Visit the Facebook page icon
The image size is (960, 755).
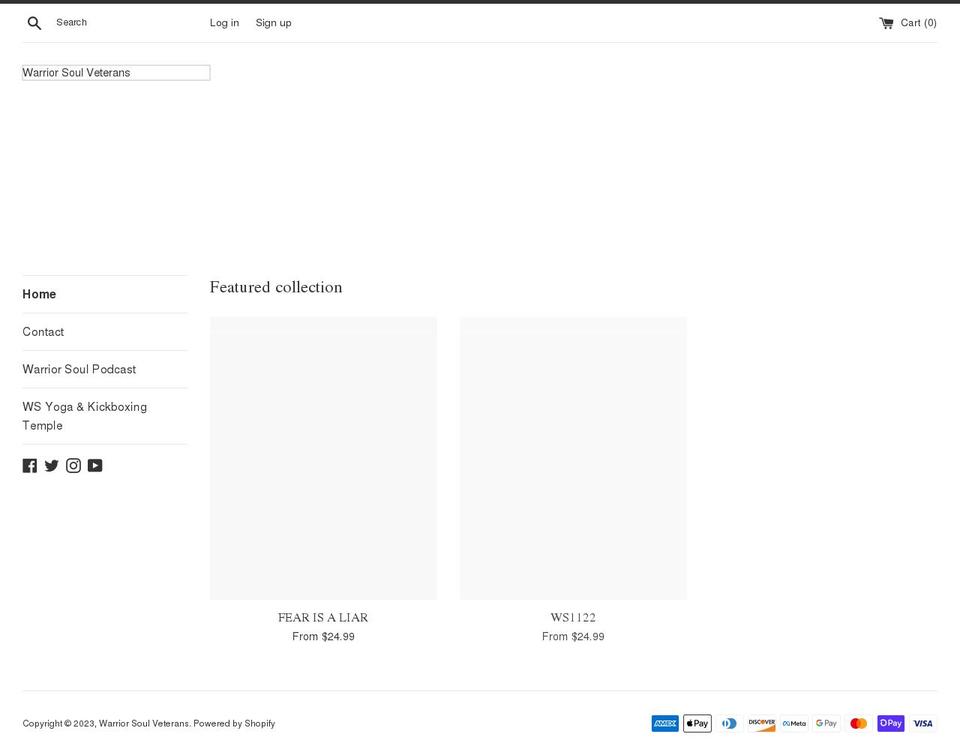pos(29,465)
